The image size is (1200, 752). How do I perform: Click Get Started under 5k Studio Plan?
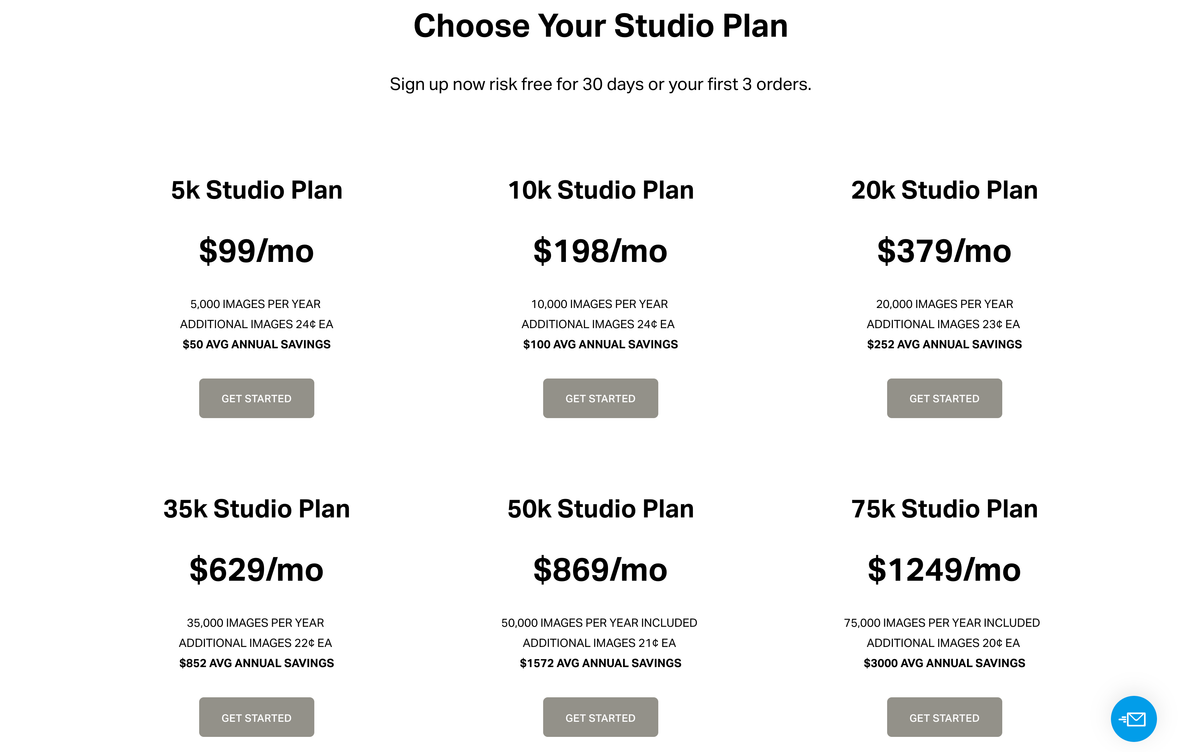point(256,398)
